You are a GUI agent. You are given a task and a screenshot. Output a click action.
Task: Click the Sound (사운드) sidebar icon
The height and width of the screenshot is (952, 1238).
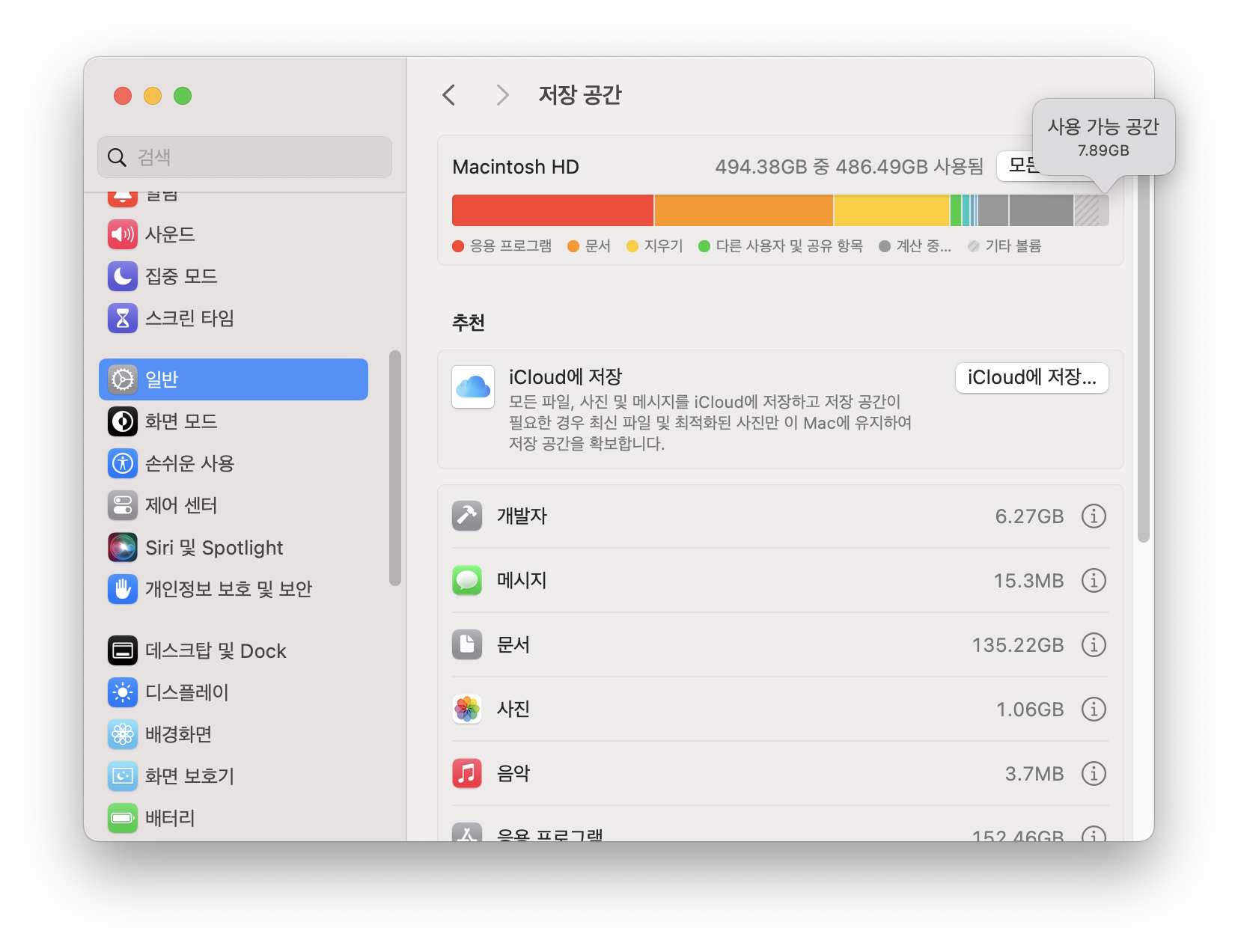[123, 234]
